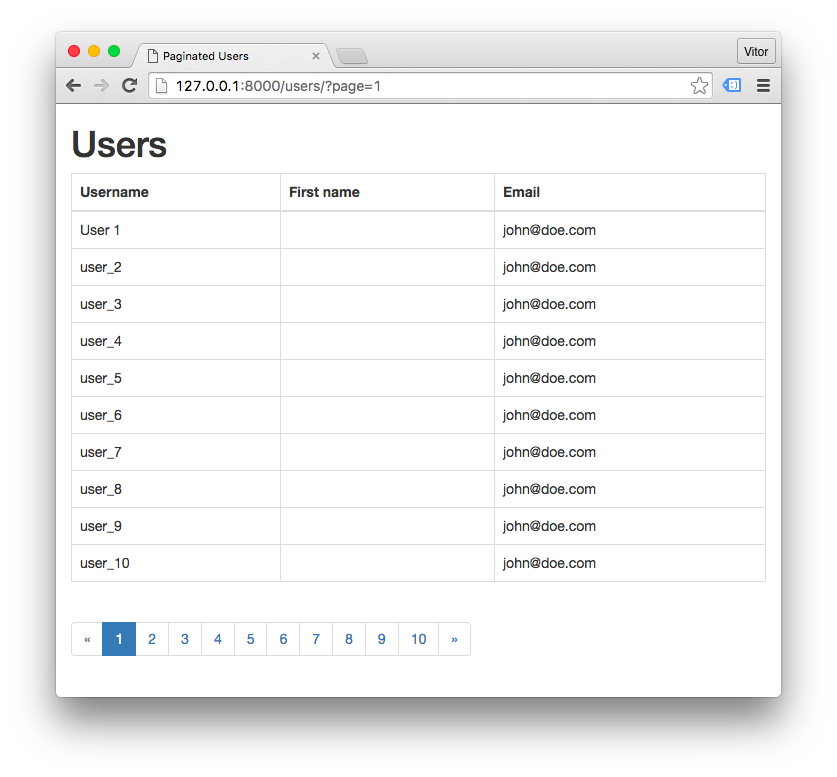Go to next page with » link
The width and height of the screenshot is (837, 777).
pos(454,639)
